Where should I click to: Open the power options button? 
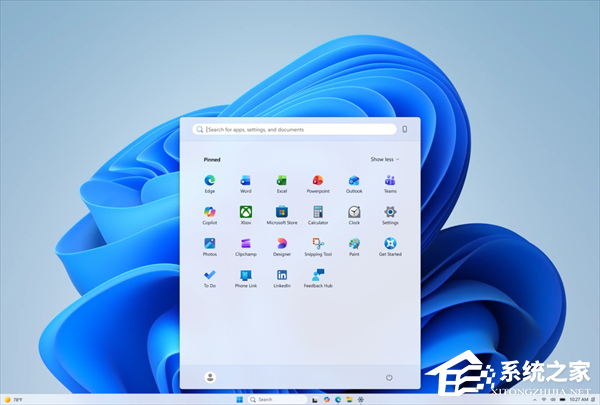click(x=389, y=377)
